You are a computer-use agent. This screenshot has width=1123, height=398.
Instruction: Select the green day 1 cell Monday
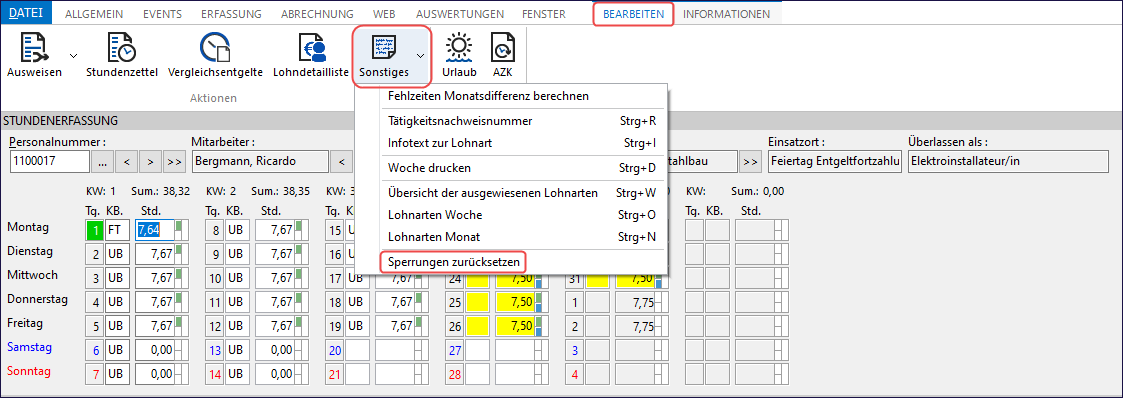(94, 230)
